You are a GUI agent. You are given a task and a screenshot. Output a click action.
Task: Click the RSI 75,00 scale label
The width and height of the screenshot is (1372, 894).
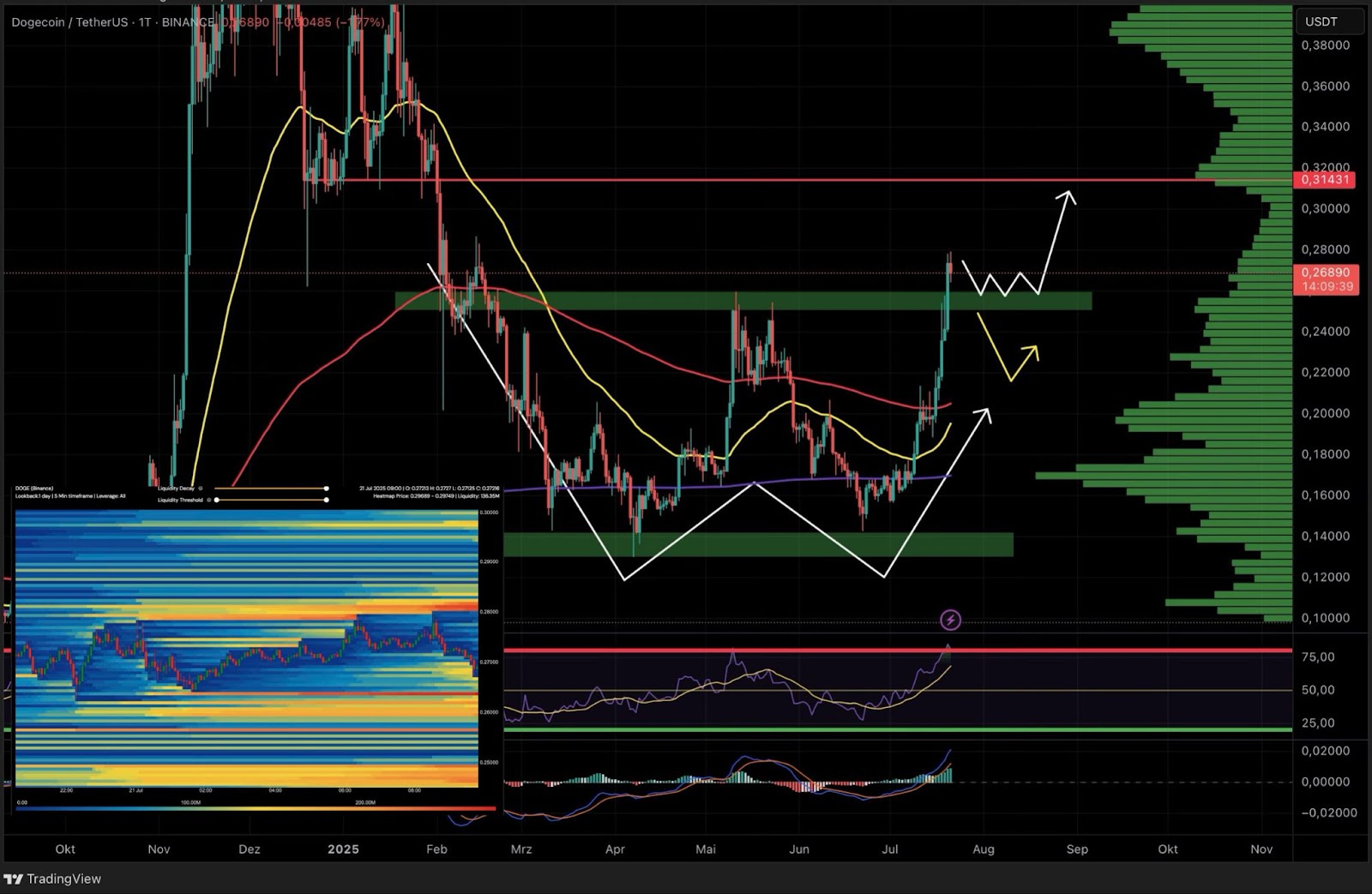[1318, 657]
